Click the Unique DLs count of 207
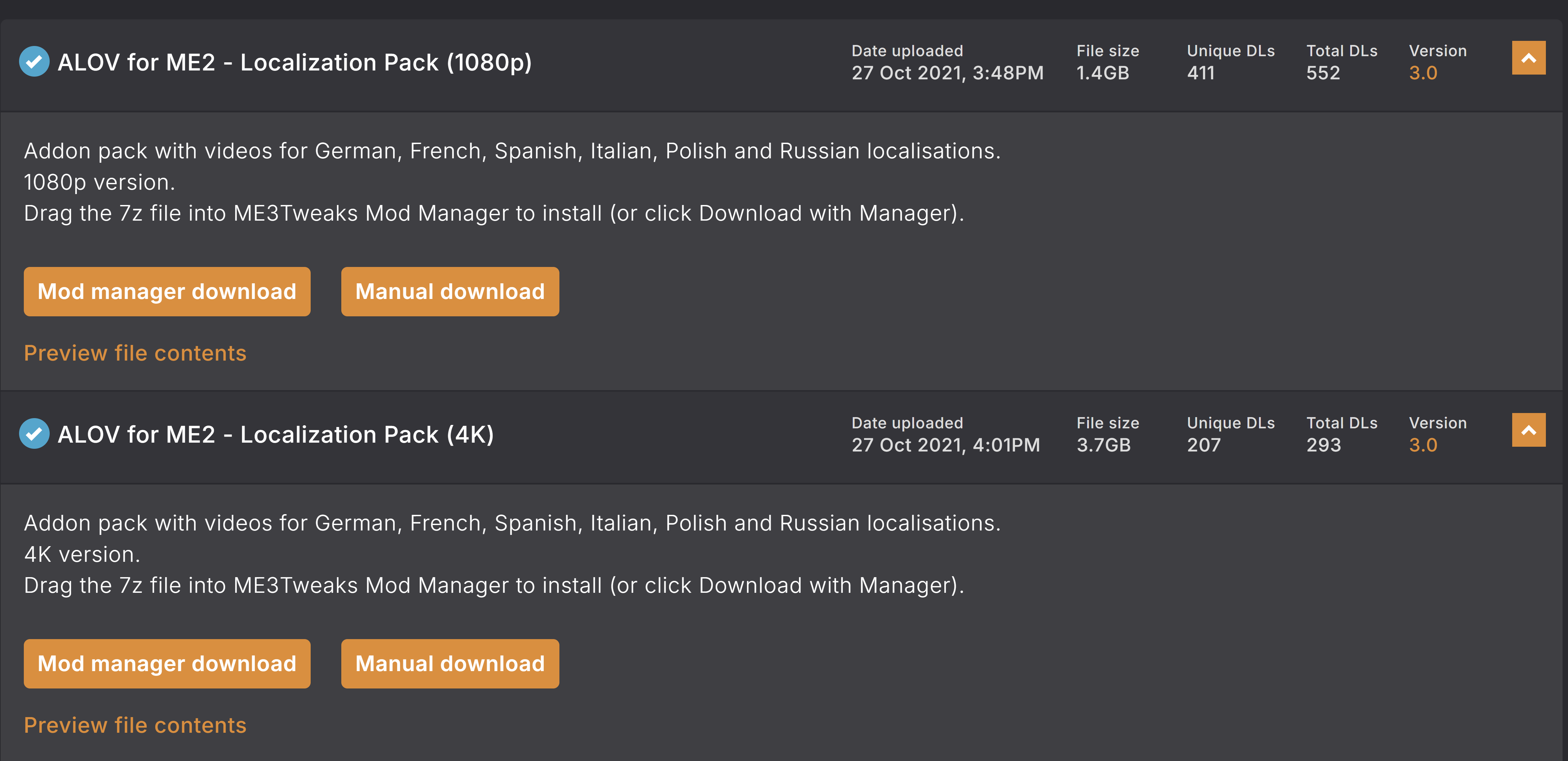The height and width of the screenshot is (761, 1568). 1203,445
